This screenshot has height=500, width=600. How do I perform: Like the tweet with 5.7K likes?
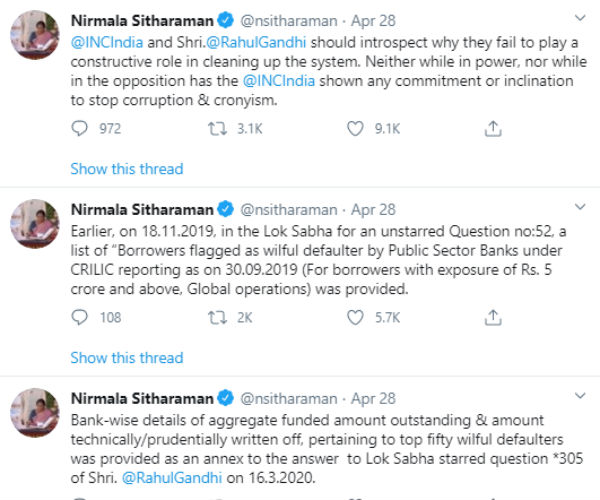pyautogui.click(x=355, y=318)
